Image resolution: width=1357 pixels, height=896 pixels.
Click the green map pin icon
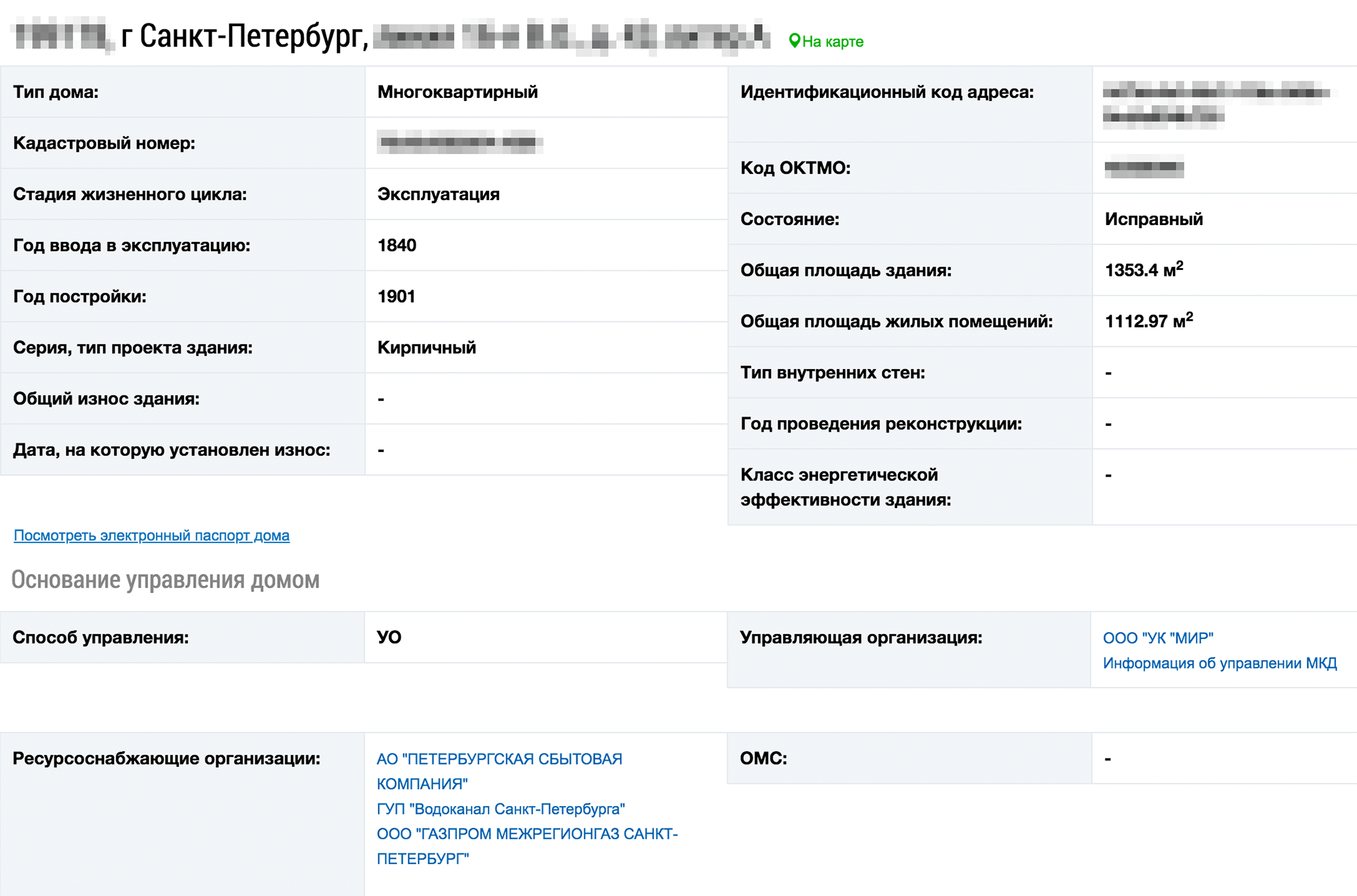tap(794, 41)
